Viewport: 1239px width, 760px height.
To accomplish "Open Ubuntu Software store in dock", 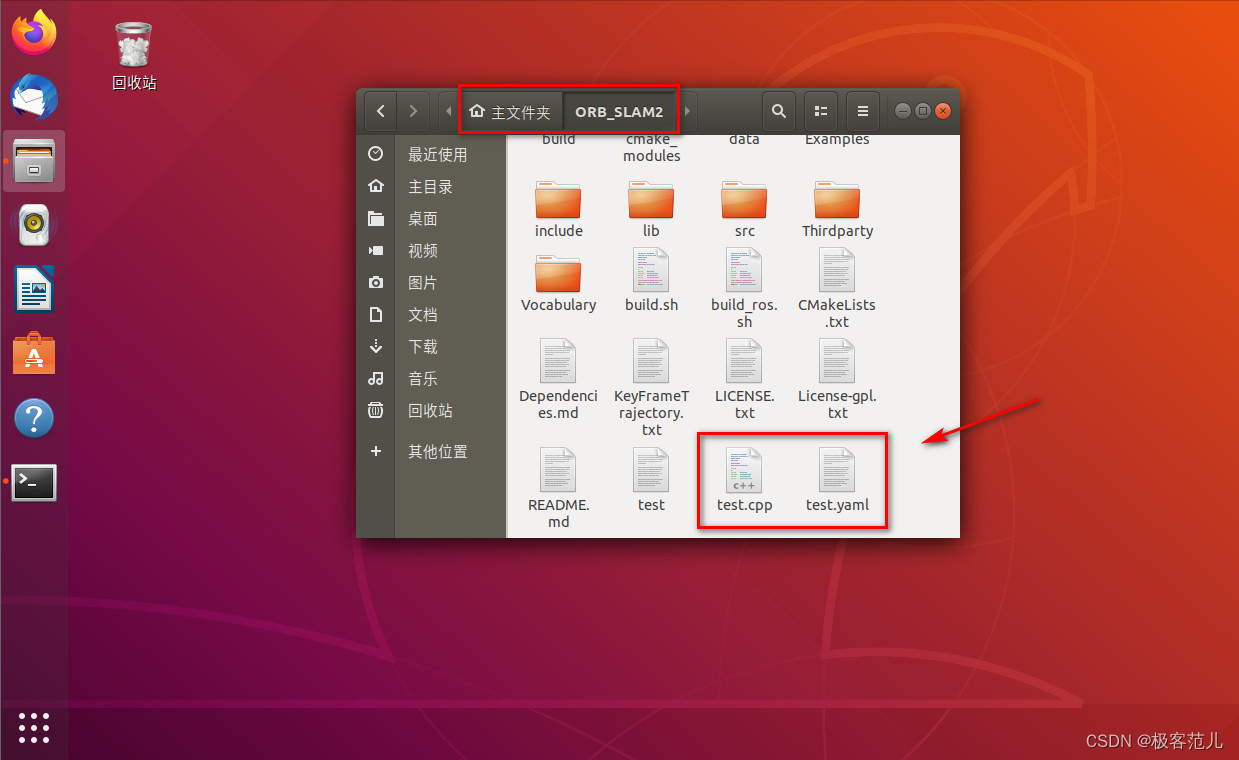I will 34,354.
